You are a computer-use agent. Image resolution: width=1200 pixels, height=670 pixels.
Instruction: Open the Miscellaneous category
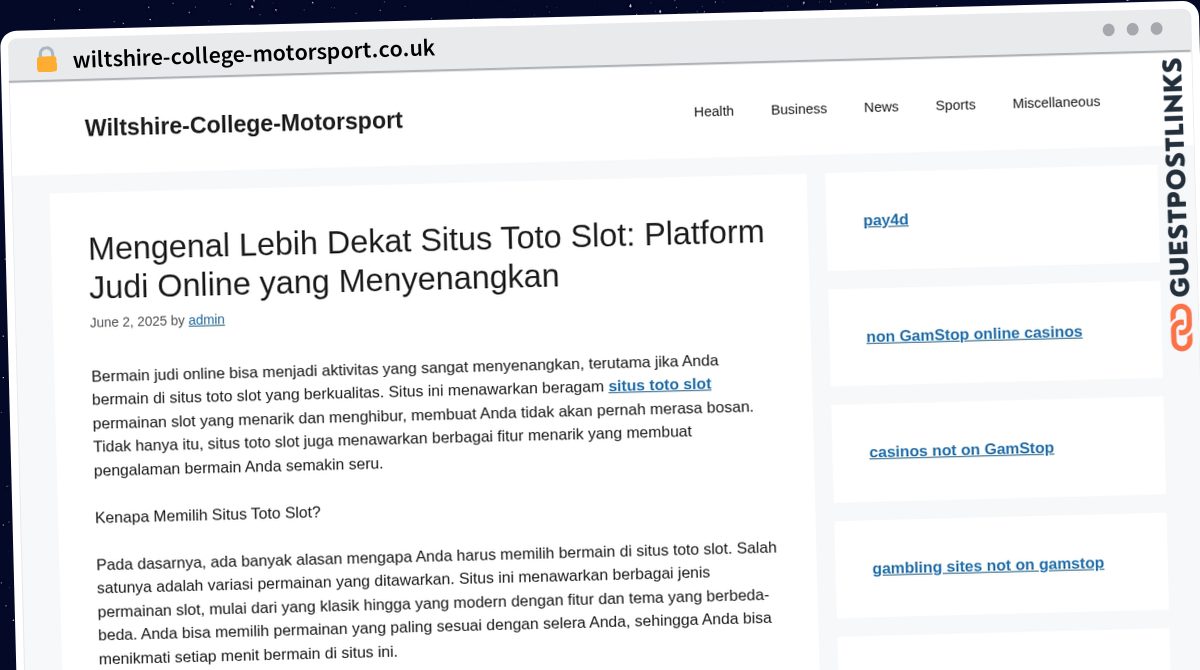click(x=1055, y=102)
